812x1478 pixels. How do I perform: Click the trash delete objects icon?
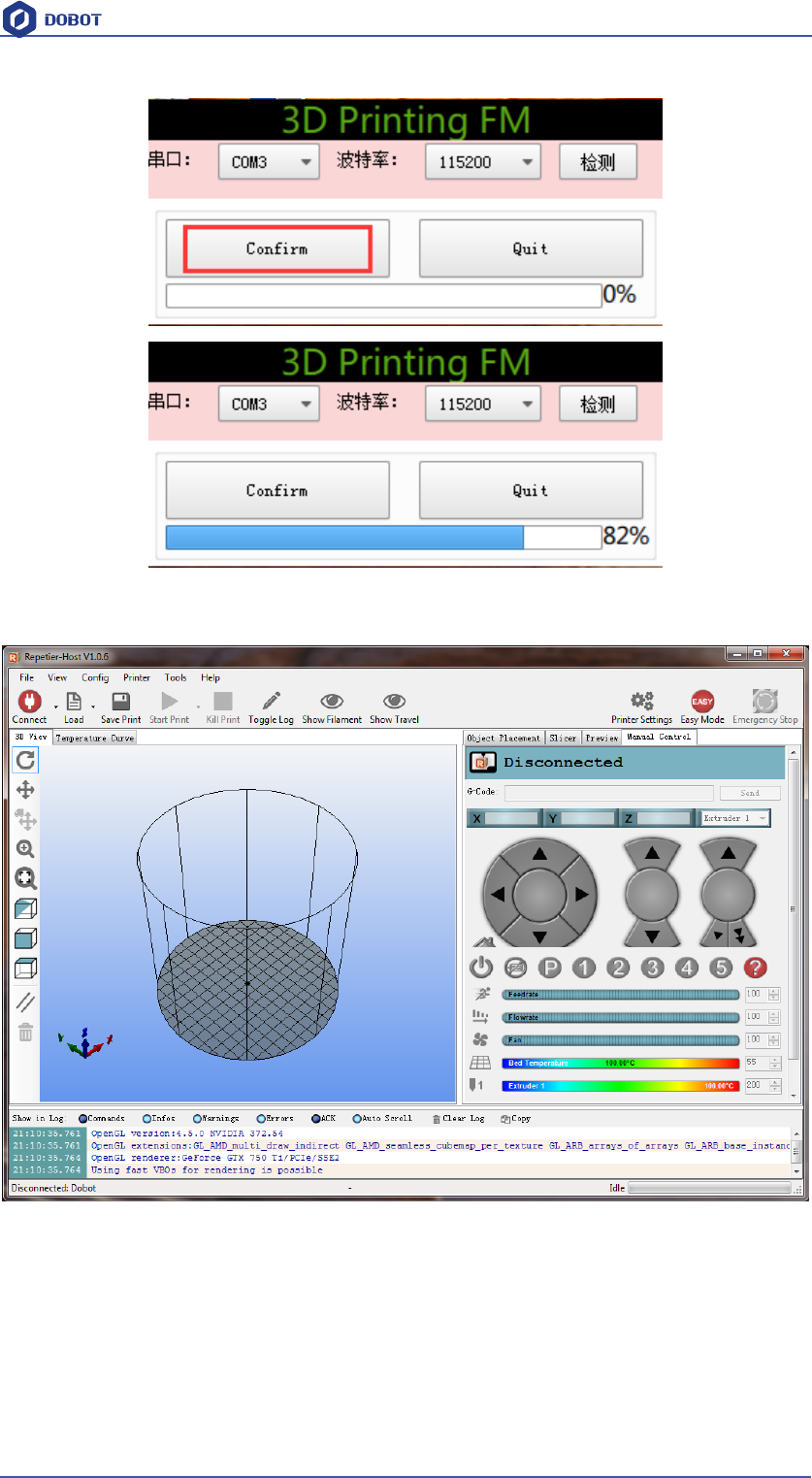(26, 1033)
